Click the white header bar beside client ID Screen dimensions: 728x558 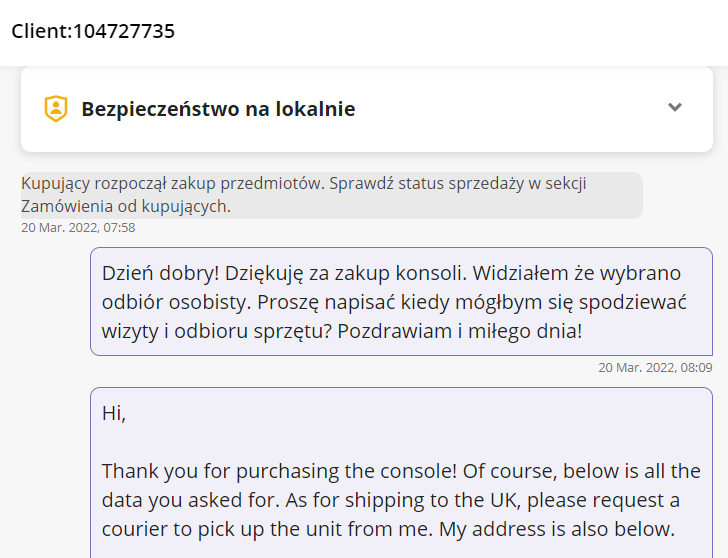[450, 32]
